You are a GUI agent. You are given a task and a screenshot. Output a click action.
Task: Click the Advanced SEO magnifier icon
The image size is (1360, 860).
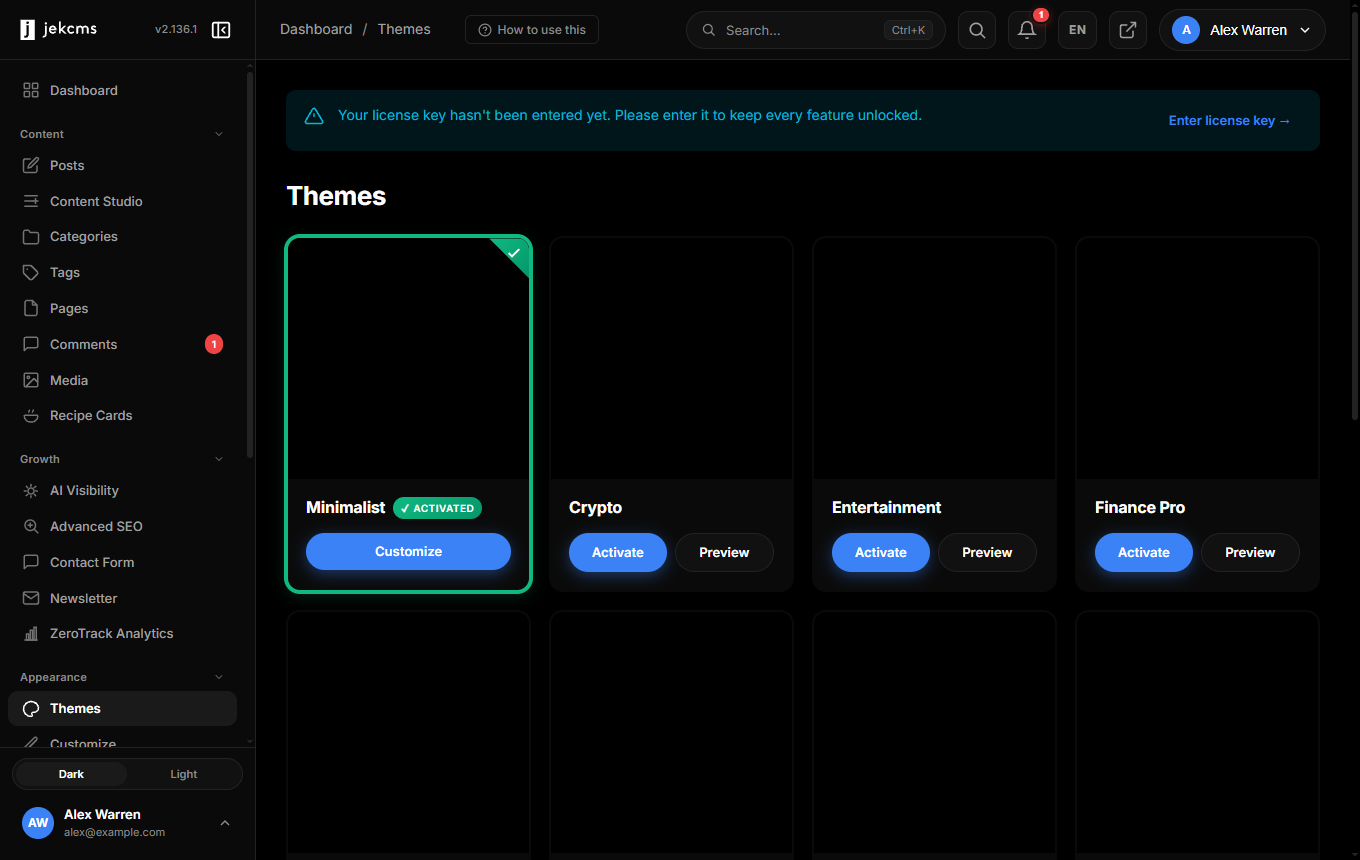tap(31, 526)
